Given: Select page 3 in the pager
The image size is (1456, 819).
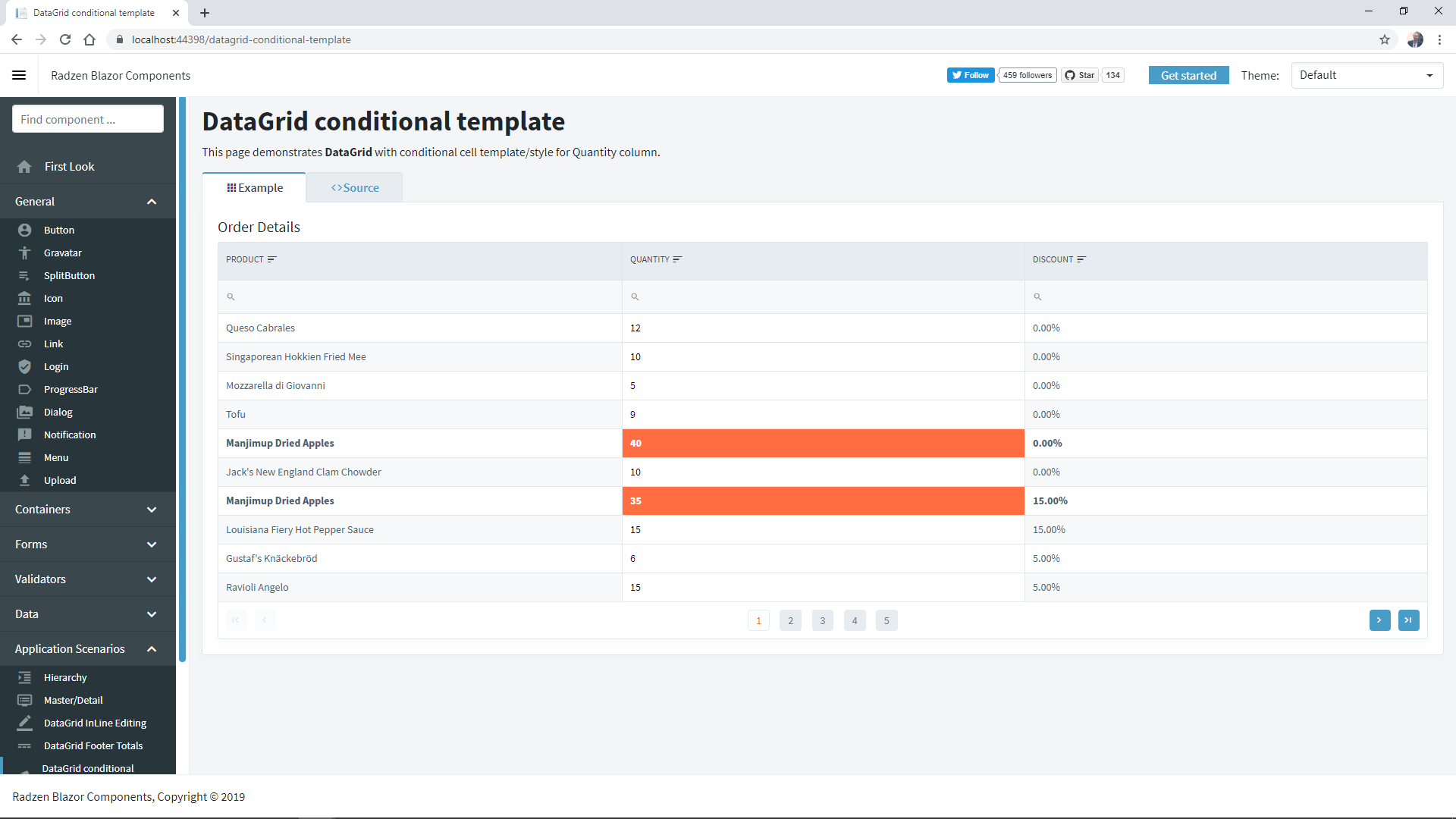Looking at the screenshot, I should coord(822,620).
